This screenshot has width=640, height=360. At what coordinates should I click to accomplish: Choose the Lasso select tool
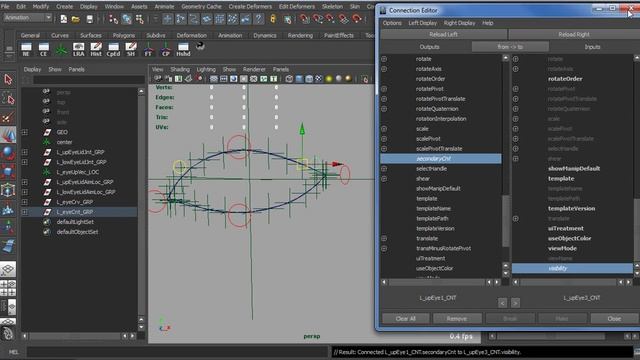(8, 98)
